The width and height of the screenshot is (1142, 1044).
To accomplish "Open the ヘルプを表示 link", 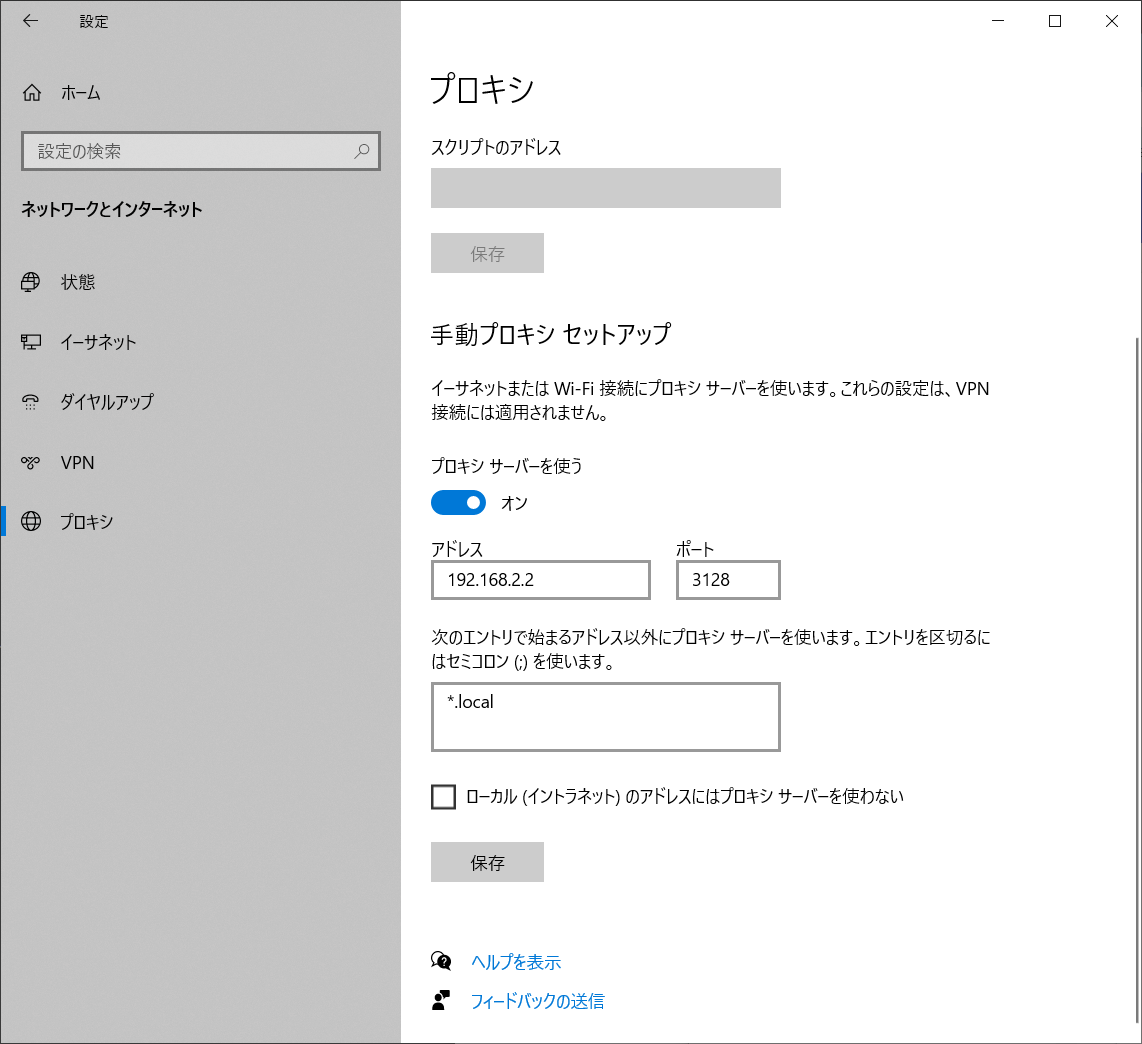I will coord(516,962).
